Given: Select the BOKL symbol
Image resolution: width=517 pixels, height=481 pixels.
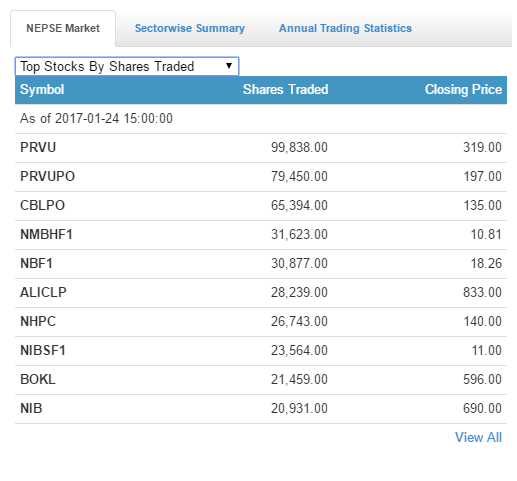Looking at the screenshot, I should pyautogui.click(x=38, y=379).
